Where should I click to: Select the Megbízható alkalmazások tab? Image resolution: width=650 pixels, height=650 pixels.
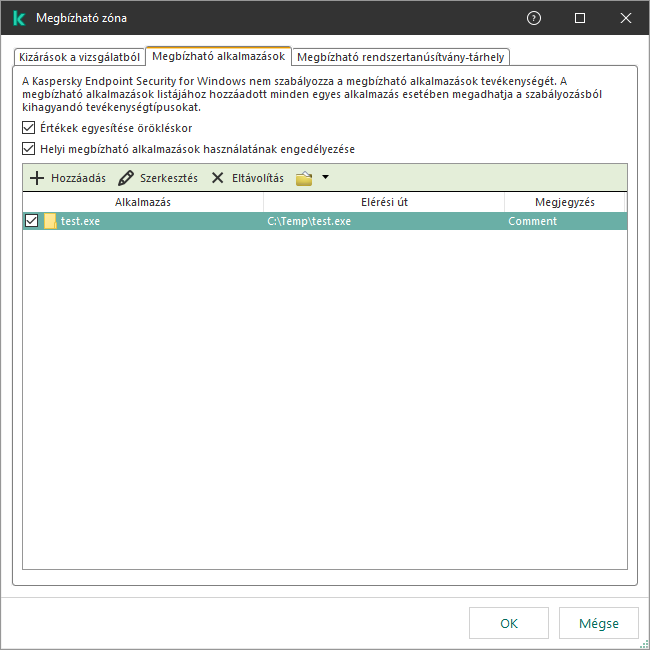pyautogui.click(x=218, y=56)
